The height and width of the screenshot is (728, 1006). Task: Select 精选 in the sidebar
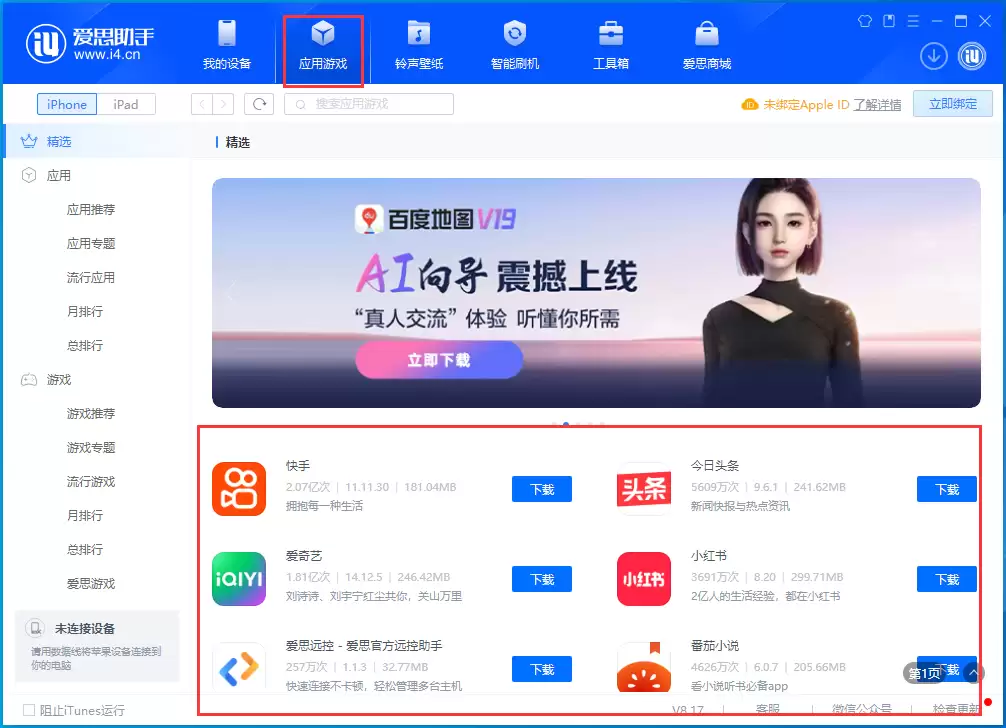tap(96, 141)
